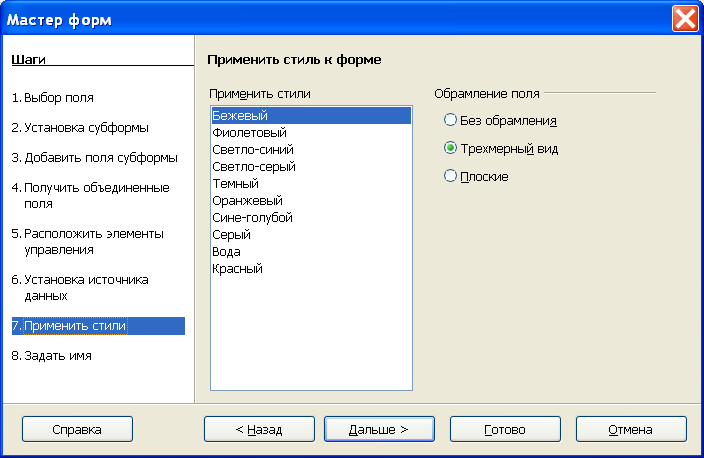Image resolution: width=704 pixels, height=458 pixels.
Task: Finish the wizard with Готово
Action: 505,429
